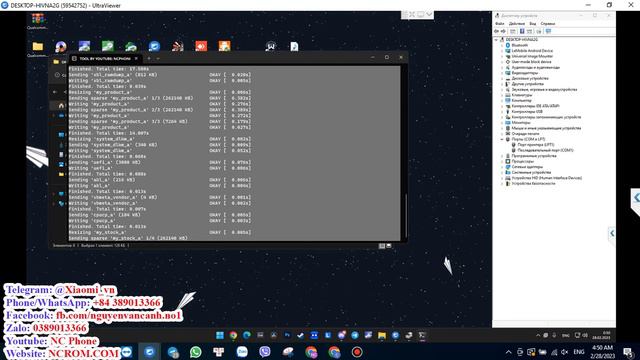Open Viber on the local taskbar
This screenshot has width=640, height=360.
click(x=265, y=352)
